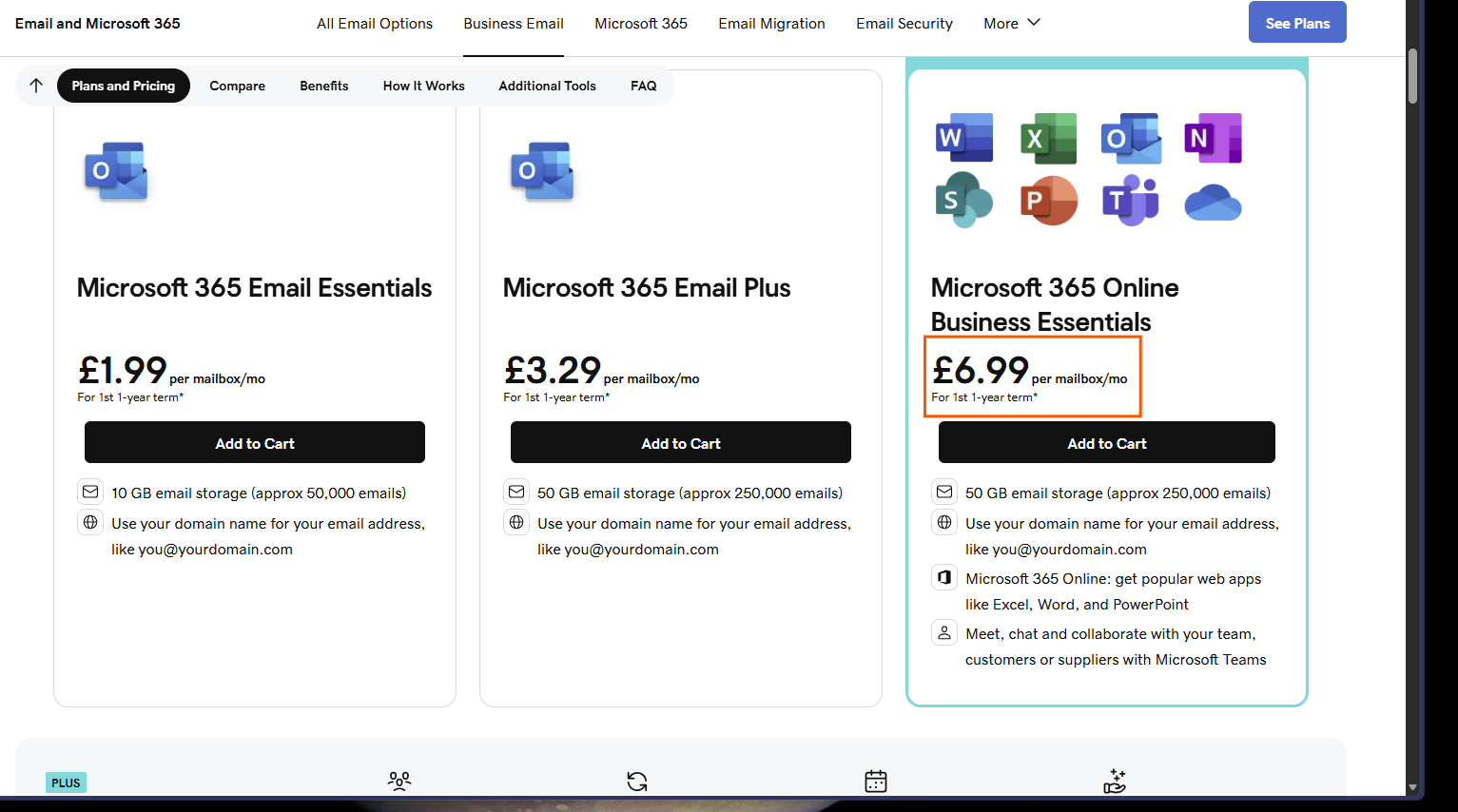1458x812 pixels.
Task: Click the SharePoint icon in Business Essentials card
Action: coord(964,200)
